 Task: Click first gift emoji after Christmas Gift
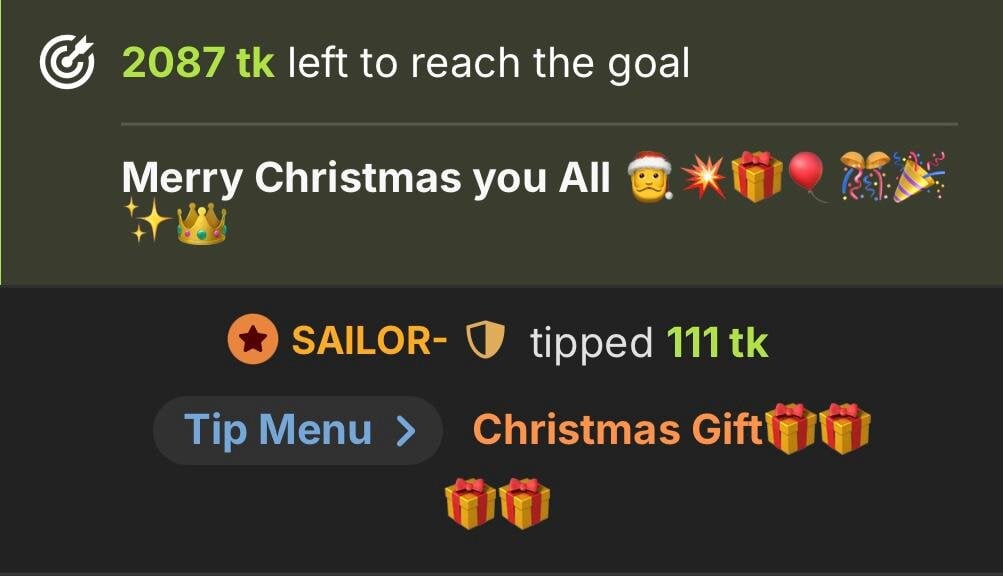coord(791,429)
